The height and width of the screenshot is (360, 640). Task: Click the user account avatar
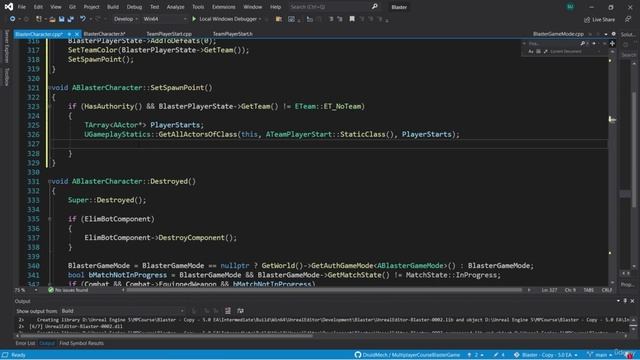pyautogui.click(x=570, y=7)
